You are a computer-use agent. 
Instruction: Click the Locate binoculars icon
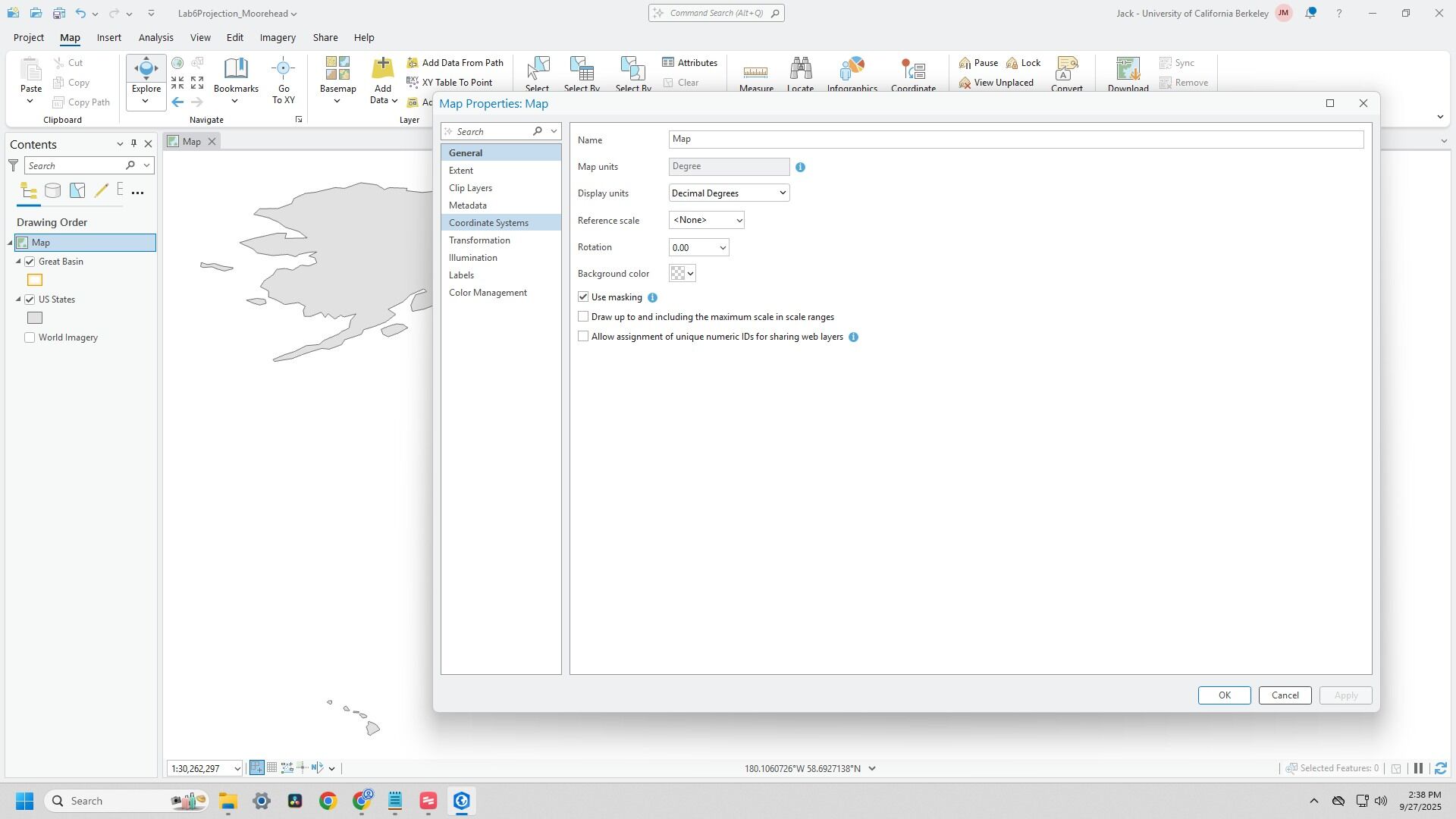pyautogui.click(x=800, y=70)
